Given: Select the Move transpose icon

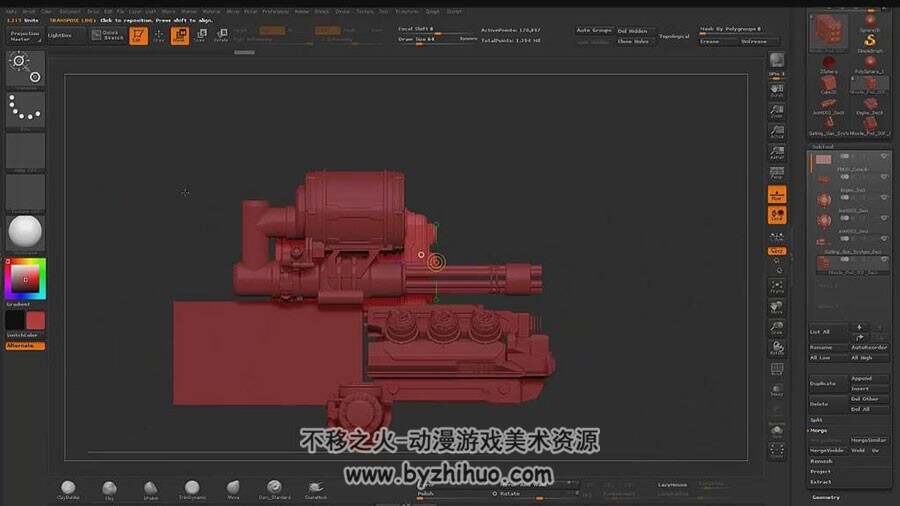Looking at the screenshot, I should [x=180, y=36].
